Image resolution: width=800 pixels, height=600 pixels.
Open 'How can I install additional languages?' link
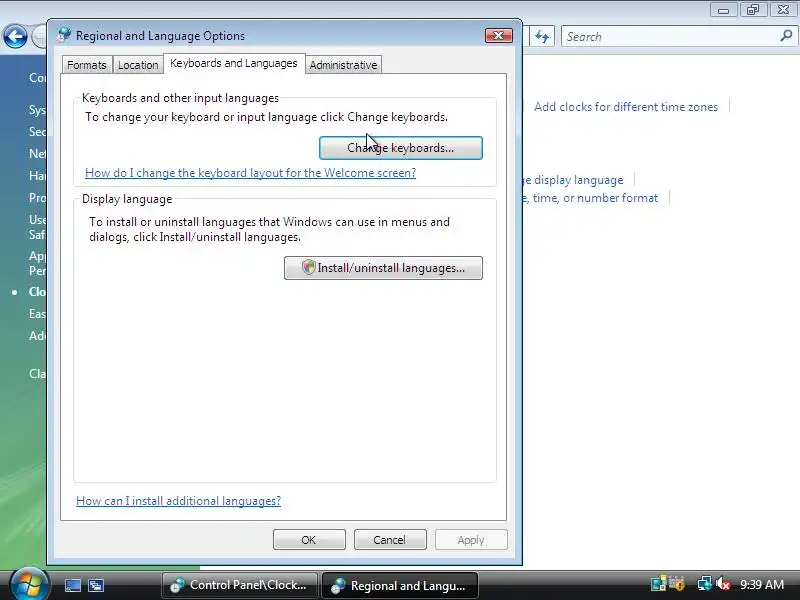click(179, 501)
